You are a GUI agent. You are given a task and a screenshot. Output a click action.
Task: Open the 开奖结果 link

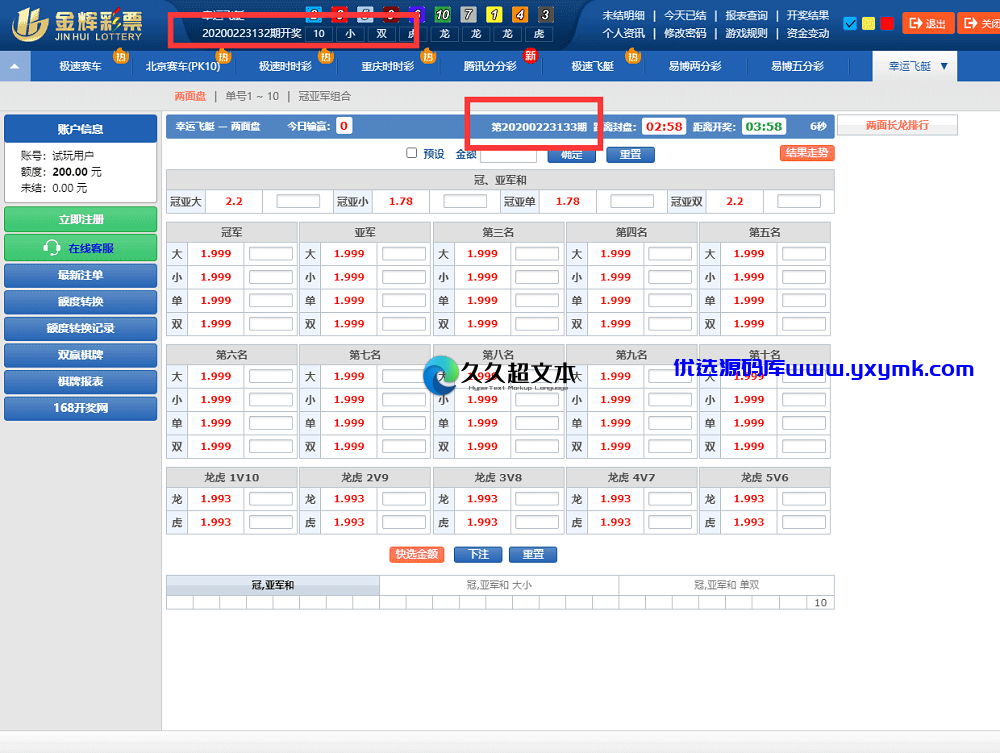(x=807, y=15)
